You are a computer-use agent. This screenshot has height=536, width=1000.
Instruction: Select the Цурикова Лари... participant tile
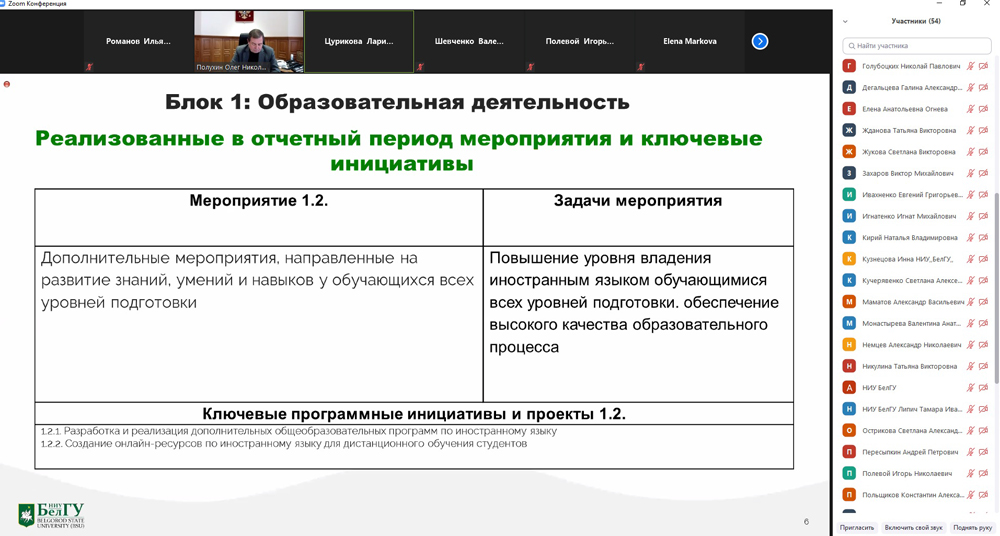pyautogui.click(x=358, y=41)
